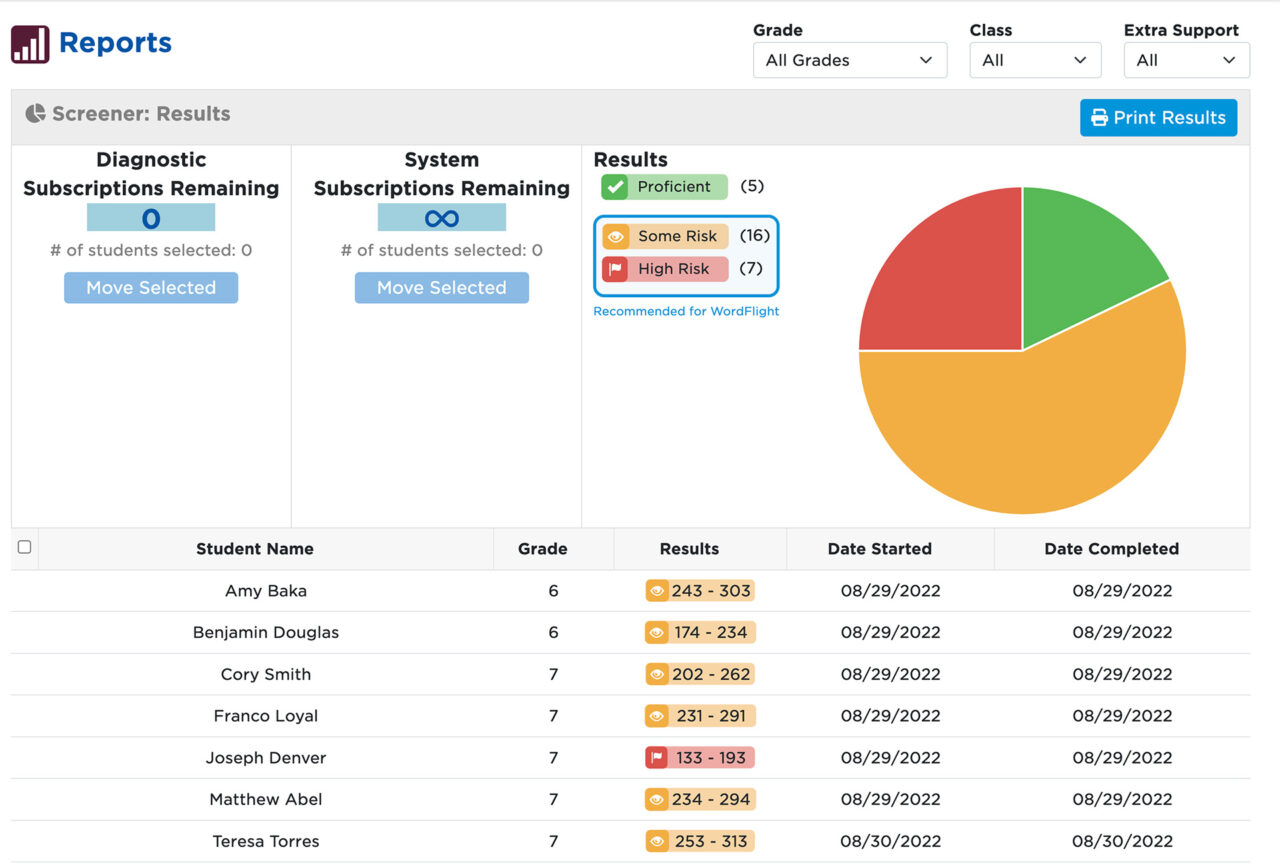This screenshot has width=1280, height=865.
Task: Click the Some Risk eye icon in legend
Action: click(x=615, y=237)
